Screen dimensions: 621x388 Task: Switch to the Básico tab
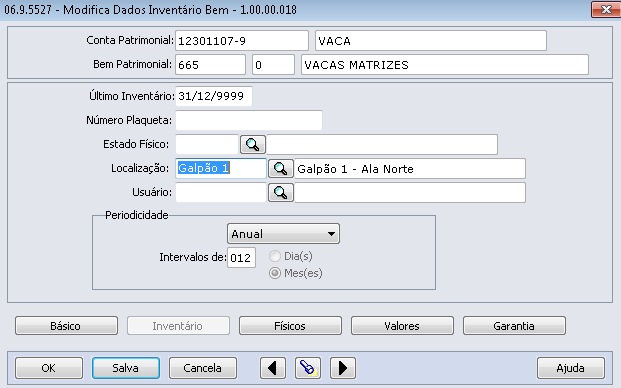click(66, 325)
